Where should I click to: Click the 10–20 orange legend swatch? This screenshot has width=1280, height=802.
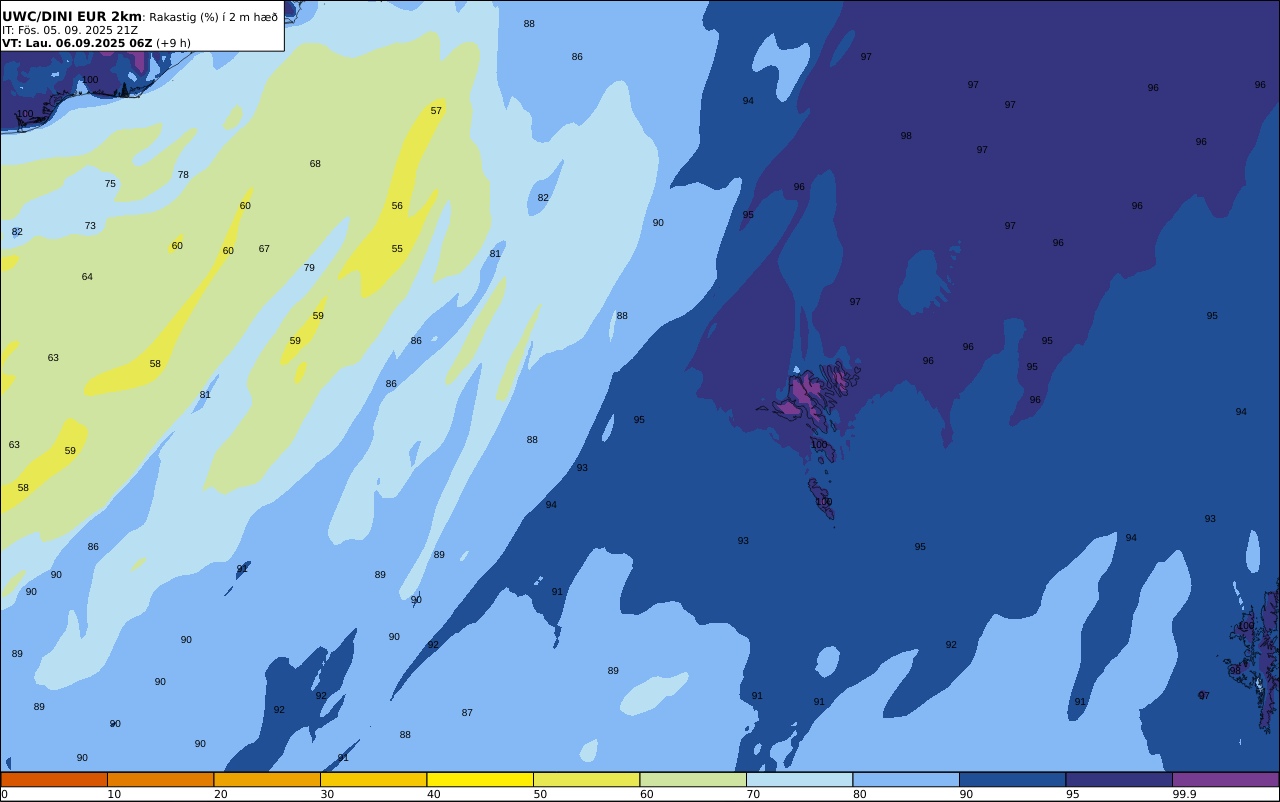(160, 779)
